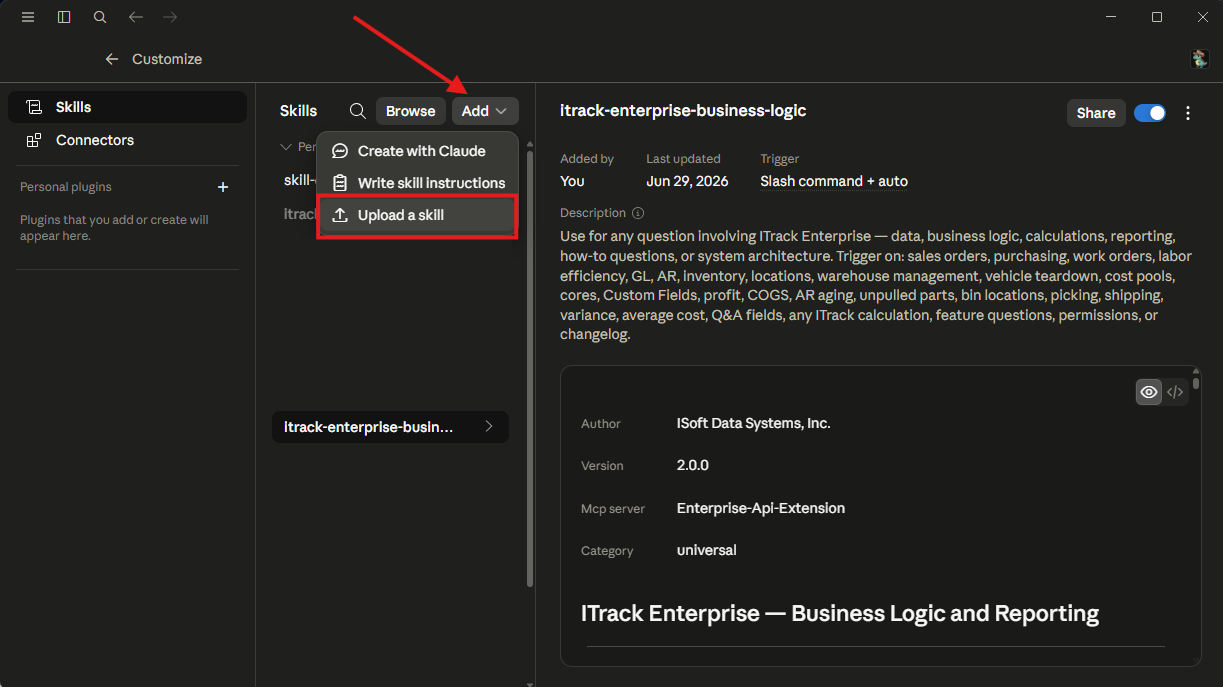Open the Skills section in sidebar
Viewport: 1223px width, 687px height.
127,107
